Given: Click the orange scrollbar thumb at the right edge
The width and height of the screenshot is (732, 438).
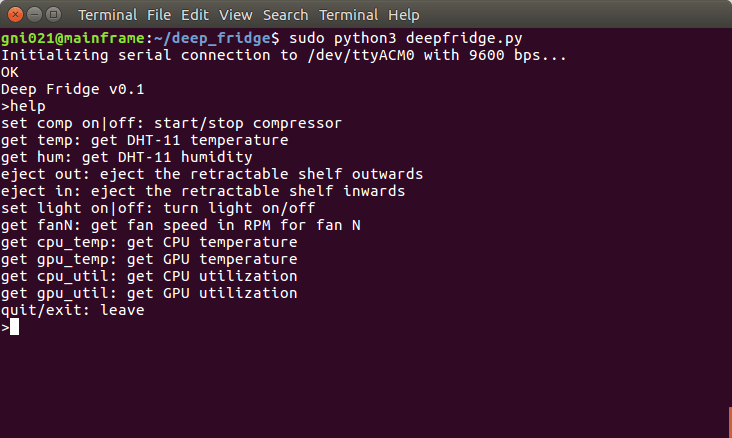Looking at the screenshot, I should coord(729,421).
